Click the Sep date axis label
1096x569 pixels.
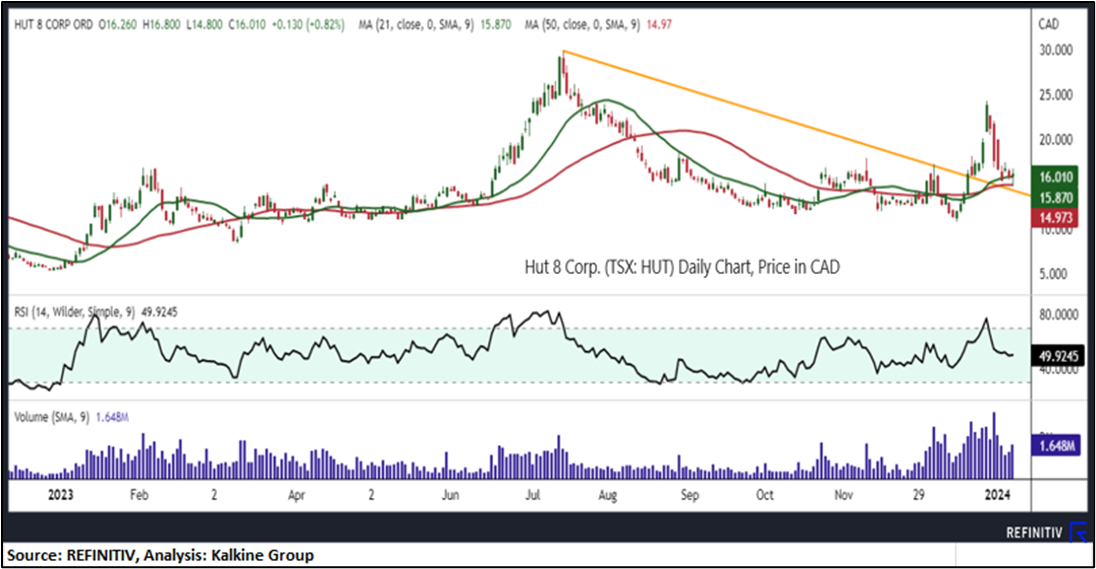[x=690, y=495]
